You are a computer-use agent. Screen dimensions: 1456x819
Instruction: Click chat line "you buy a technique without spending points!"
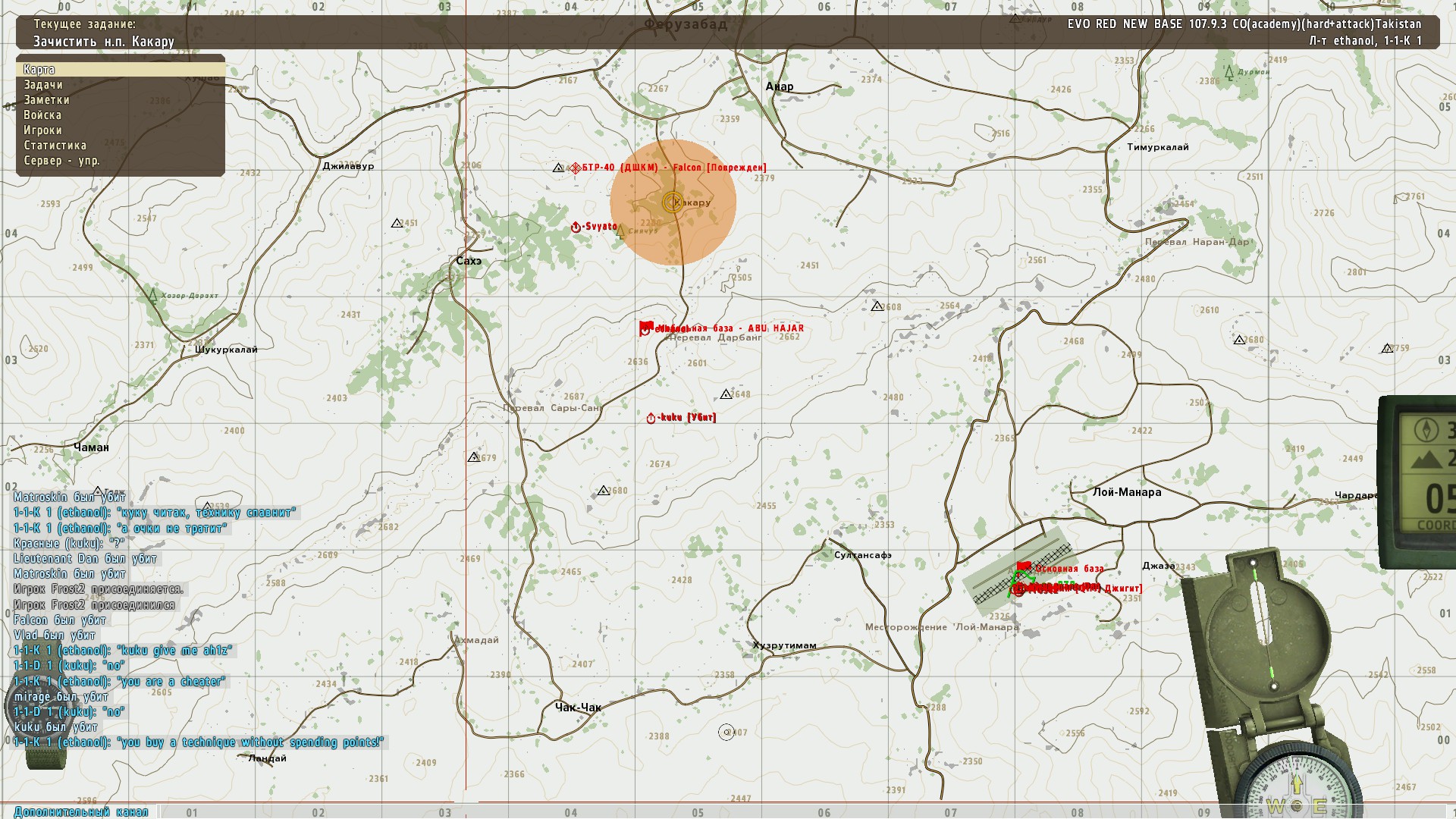coord(199,742)
